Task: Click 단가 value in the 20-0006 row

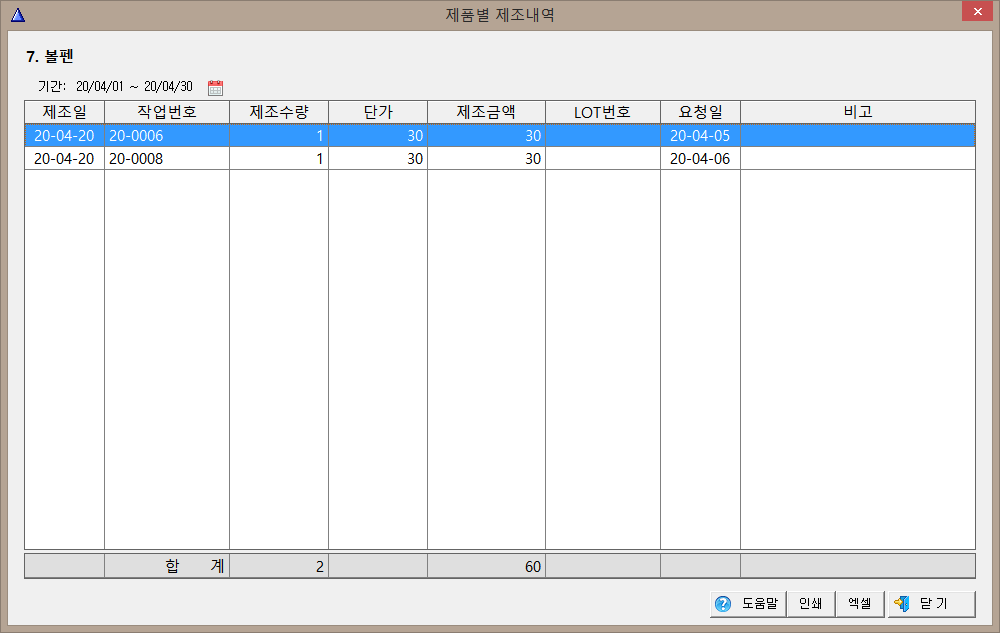Action: [x=378, y=136]
